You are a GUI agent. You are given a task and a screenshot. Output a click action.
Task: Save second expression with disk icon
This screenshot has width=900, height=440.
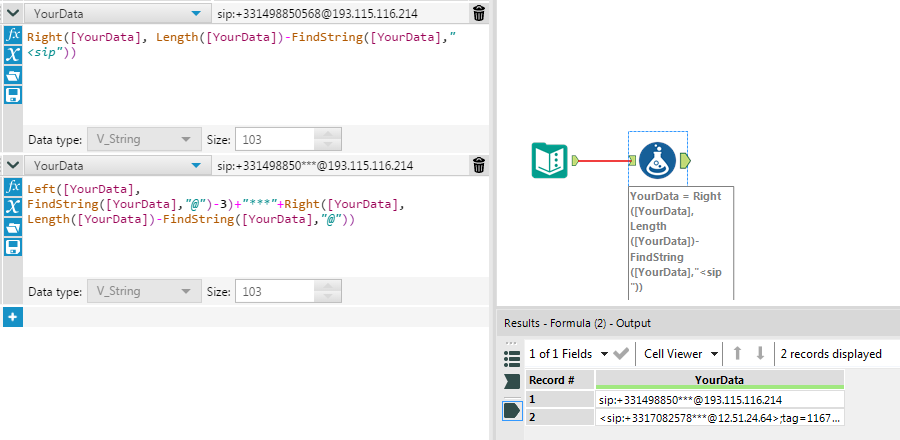[13, 247]
